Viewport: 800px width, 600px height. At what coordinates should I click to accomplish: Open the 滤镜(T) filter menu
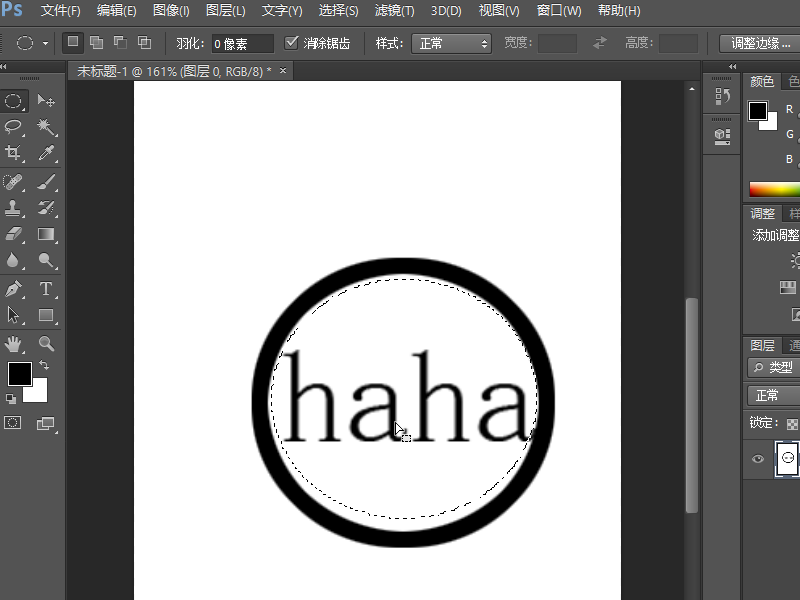394,11
